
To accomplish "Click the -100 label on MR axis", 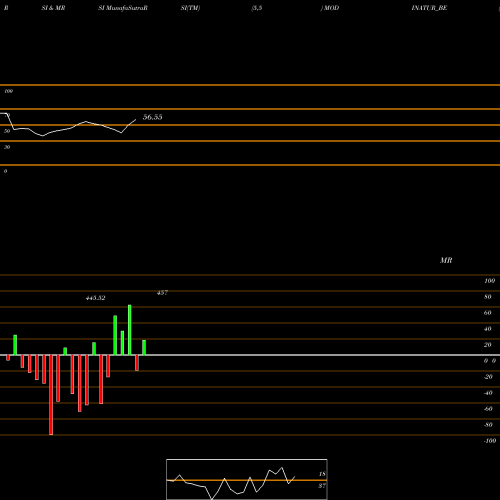I will coord(490,441).
